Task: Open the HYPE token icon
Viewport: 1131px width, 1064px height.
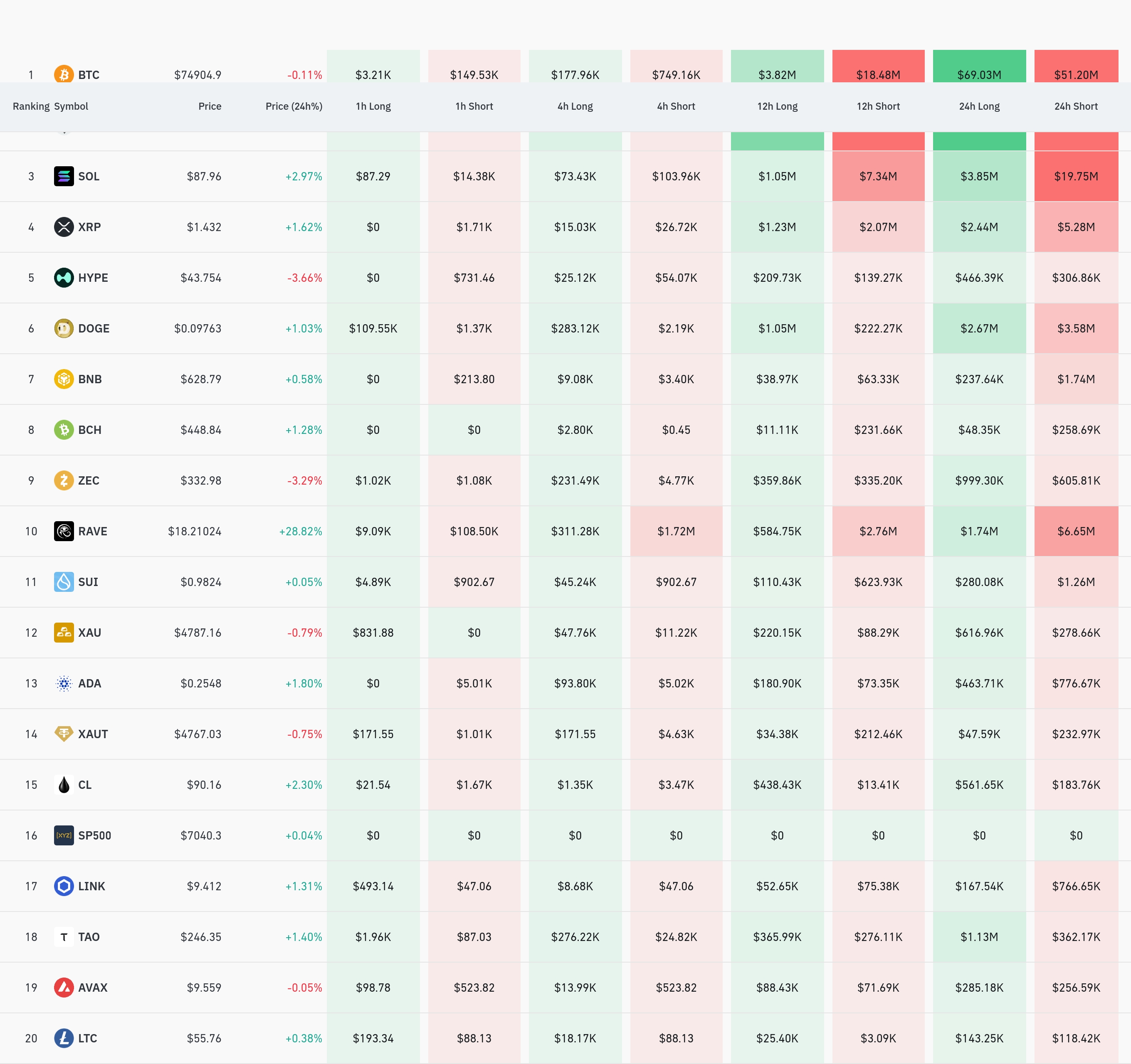Action: point(64,278)
